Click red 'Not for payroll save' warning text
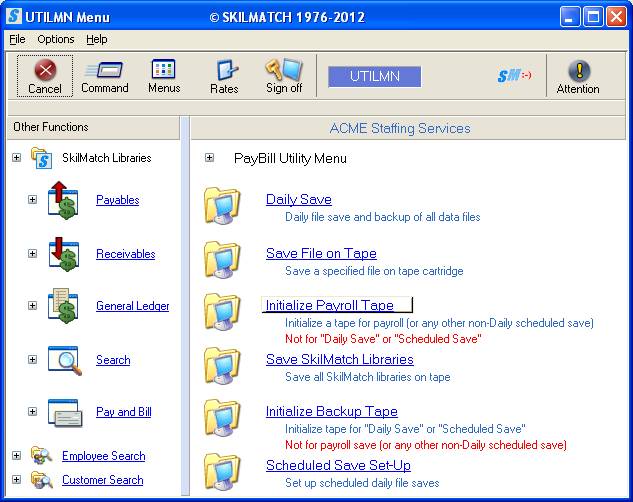The height and width of the screenshot is (502, 633). (425, 445)
